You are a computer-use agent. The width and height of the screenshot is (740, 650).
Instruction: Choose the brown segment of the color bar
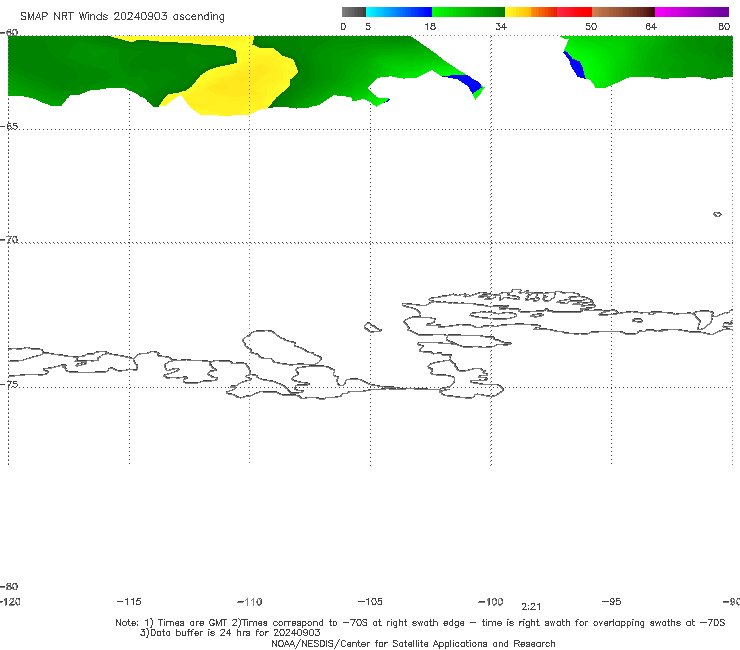(623, 12)
